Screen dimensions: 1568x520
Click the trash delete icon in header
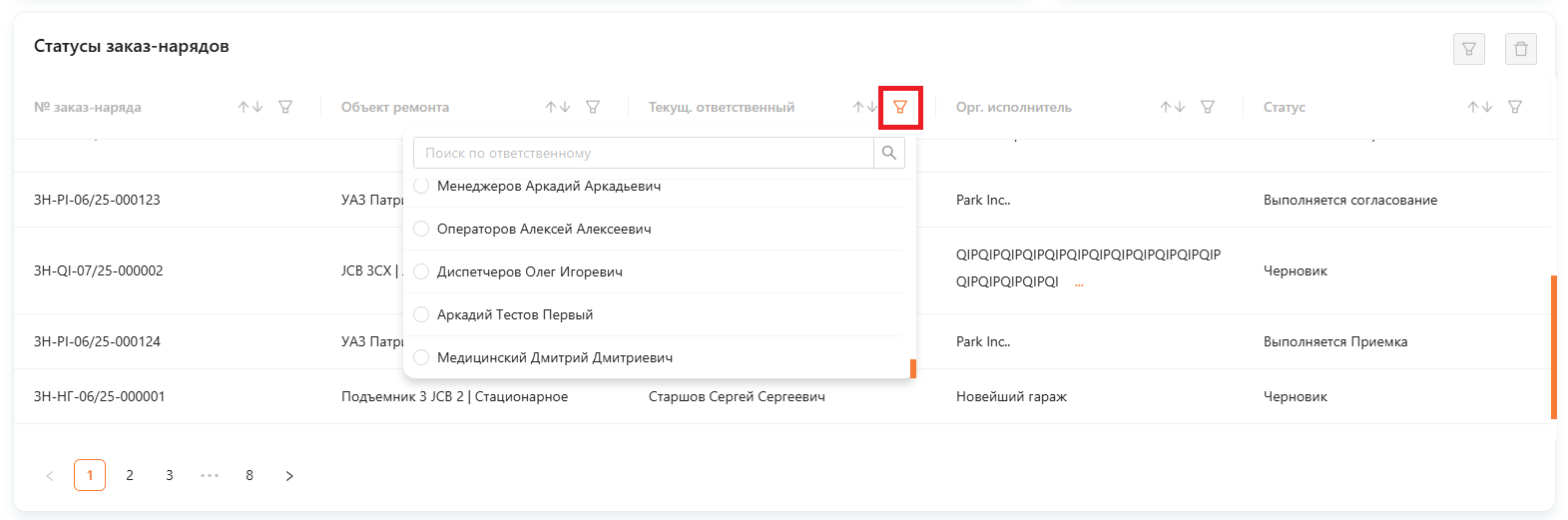1520,49
